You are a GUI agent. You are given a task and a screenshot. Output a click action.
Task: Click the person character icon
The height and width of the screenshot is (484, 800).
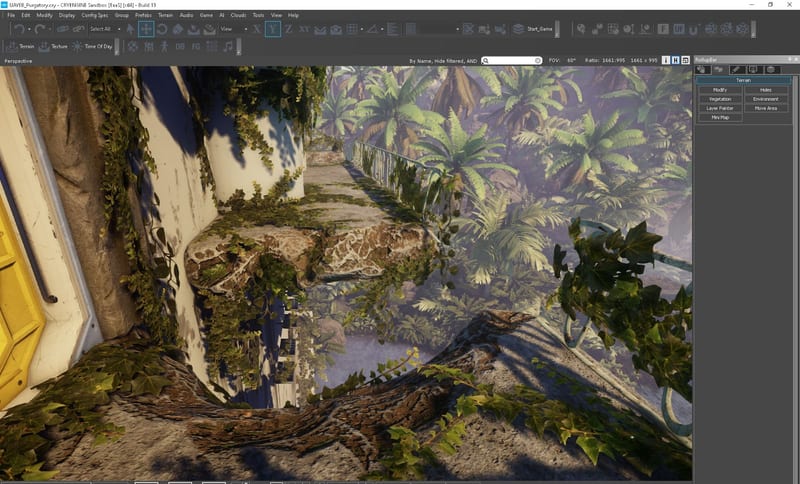(x=164, y=46)
